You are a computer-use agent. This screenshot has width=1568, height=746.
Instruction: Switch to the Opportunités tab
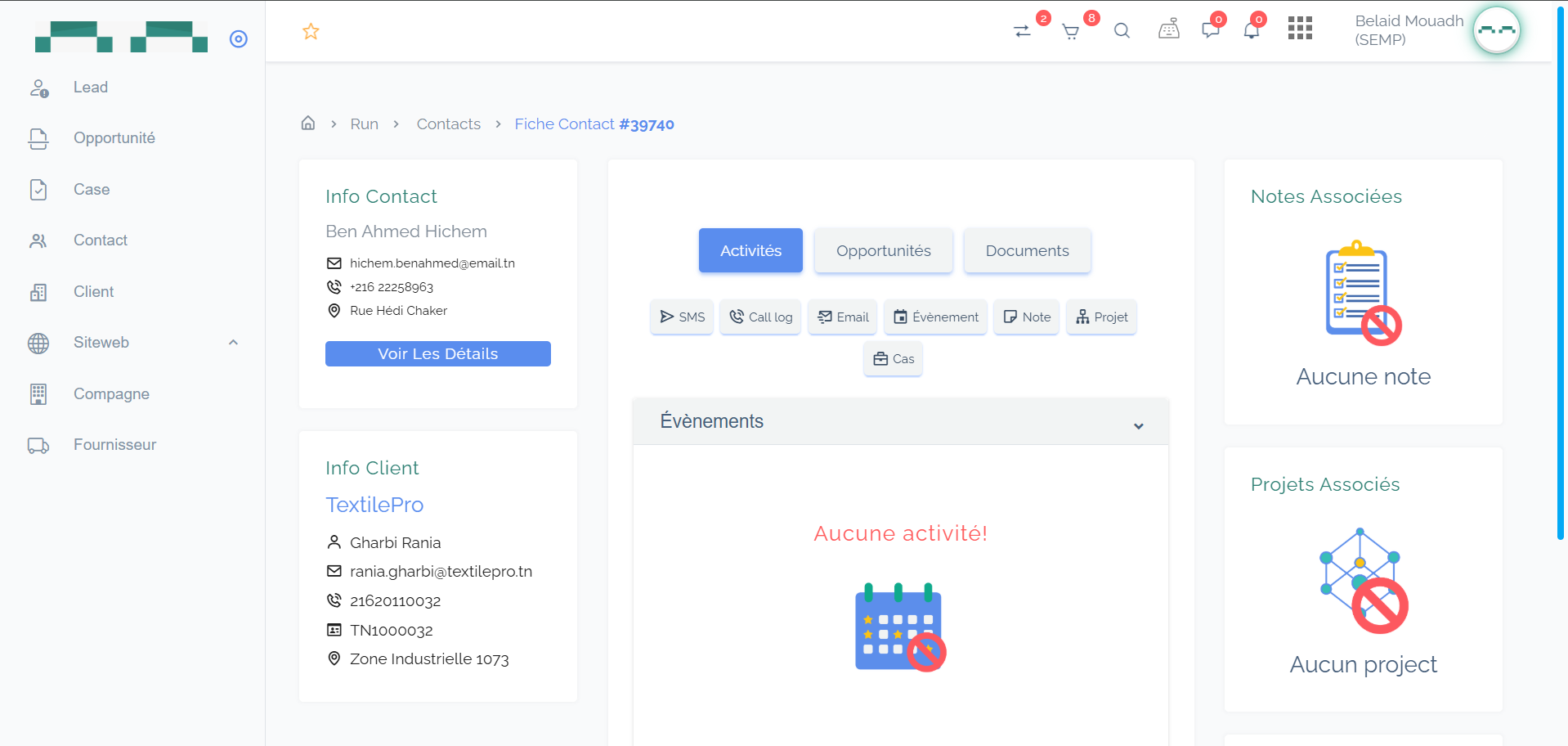pos(884,250)
